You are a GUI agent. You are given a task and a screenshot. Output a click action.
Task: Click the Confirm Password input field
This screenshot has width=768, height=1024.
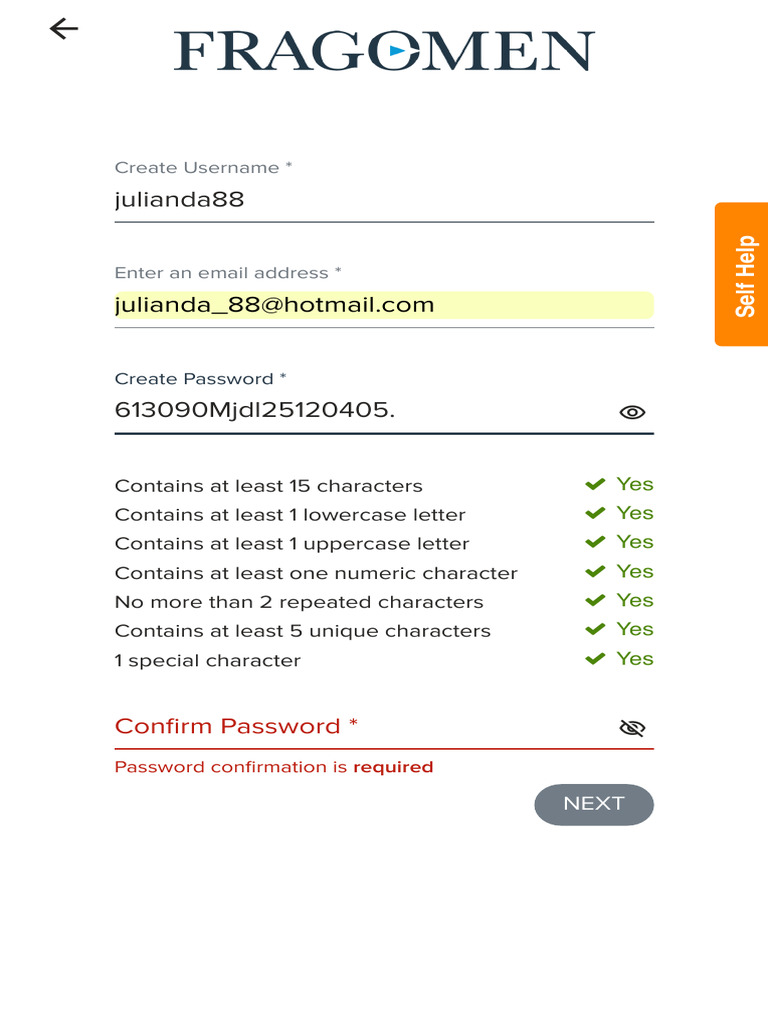pos(360,727)
